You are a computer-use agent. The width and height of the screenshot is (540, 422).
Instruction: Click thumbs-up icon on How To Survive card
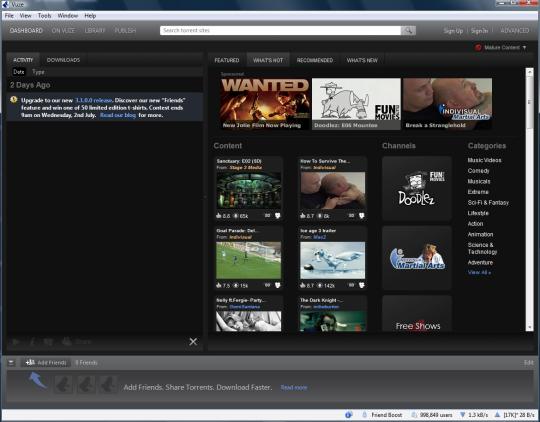pos(303,216)
